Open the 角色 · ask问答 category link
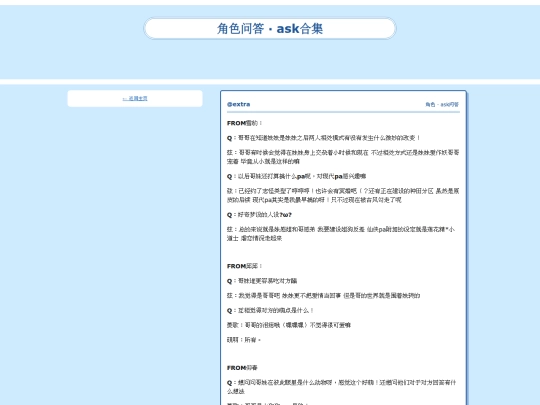540x405 pixels. [x=442, y=104]
